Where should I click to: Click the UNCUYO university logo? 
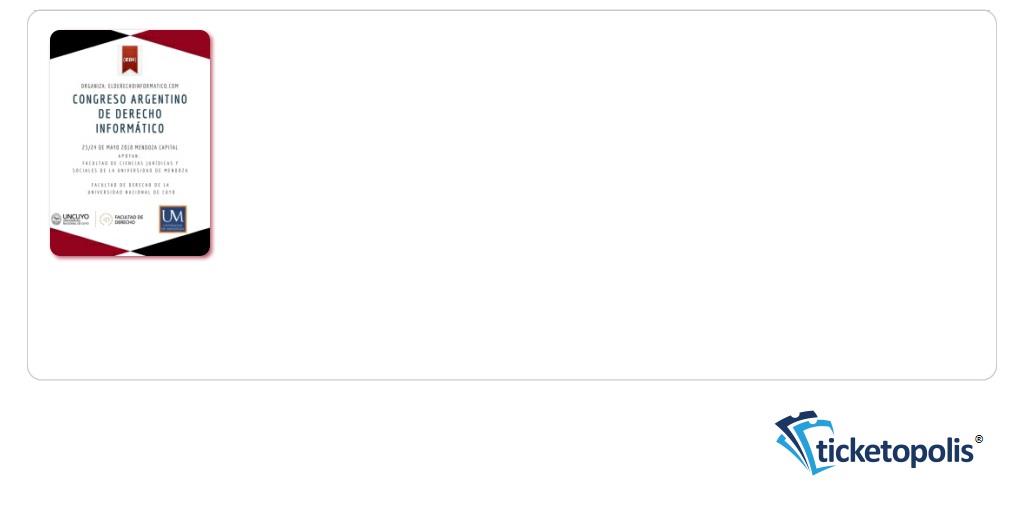(70, 219)
